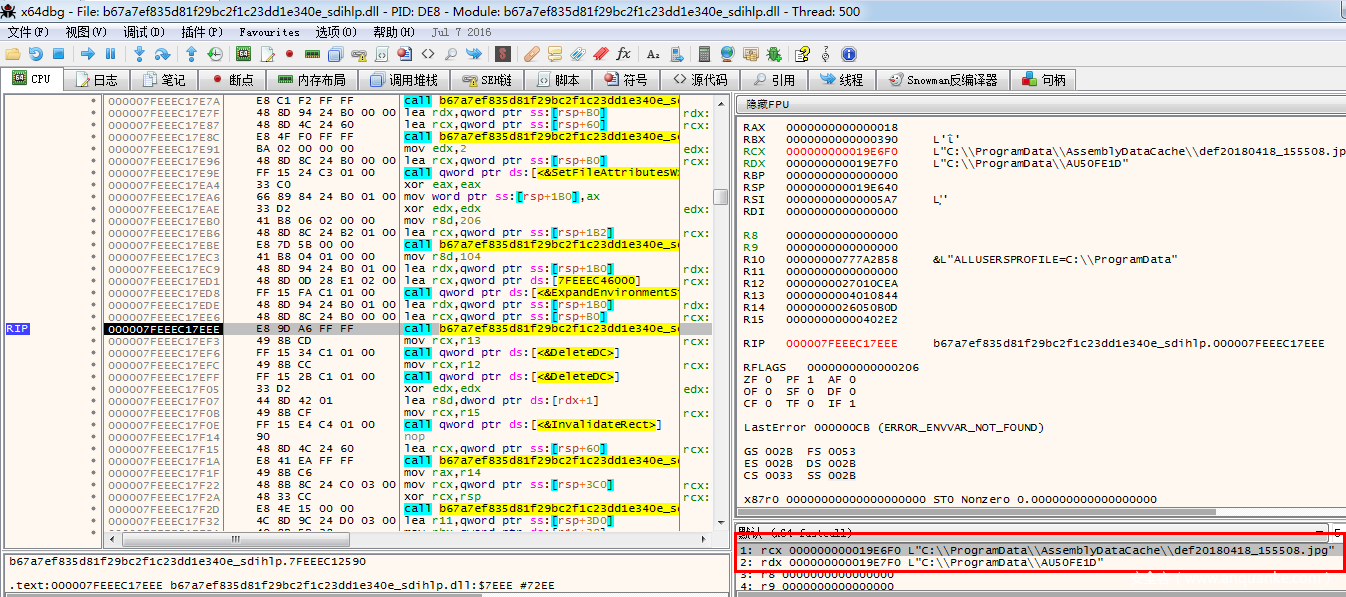Click the step over icon
The width and height of the screenshot is (1346, 597).
162,54
